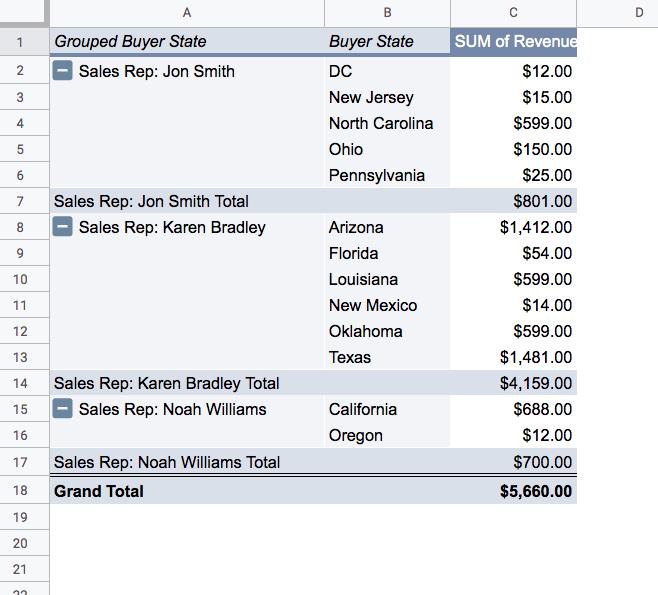Click the select-all corner box
This screenshot has width=658, height=595.
(24, 12)
